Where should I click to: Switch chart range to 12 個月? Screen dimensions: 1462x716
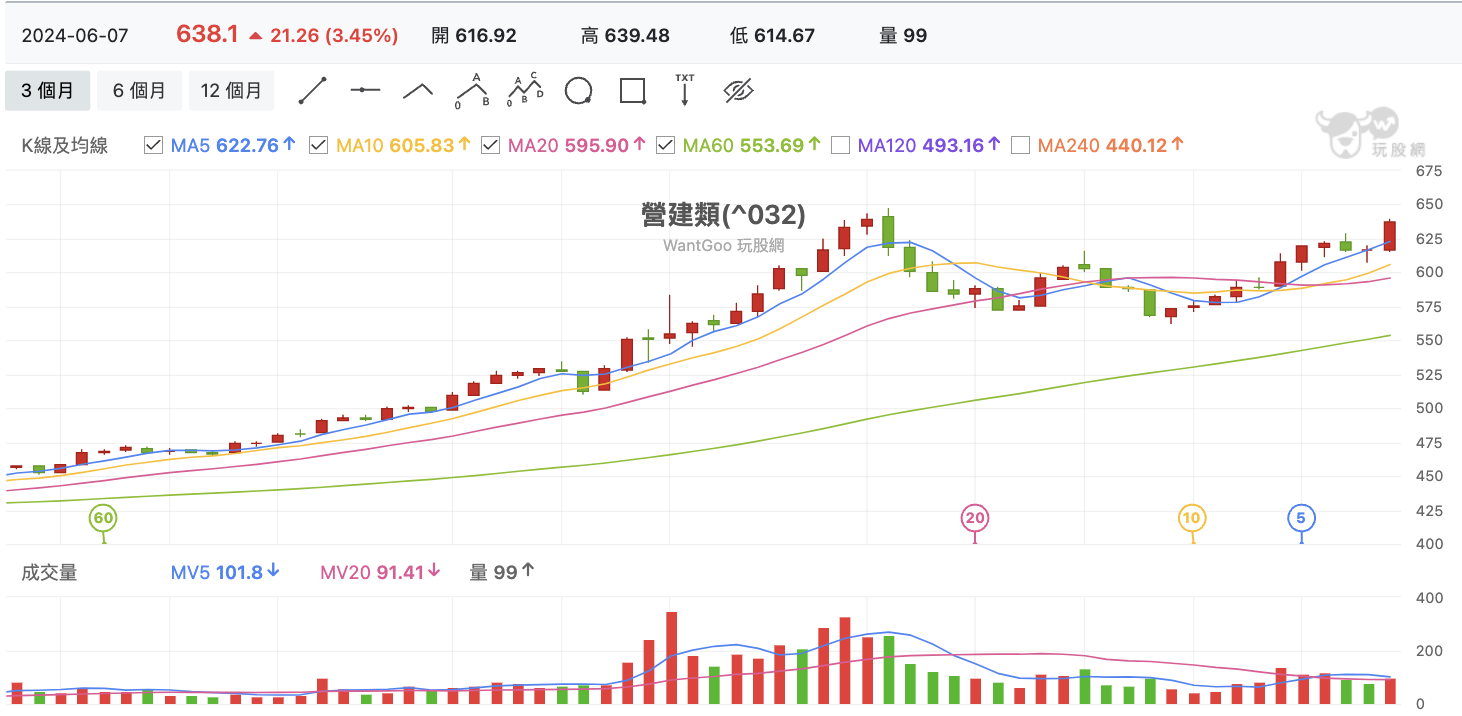tap(231, 91)
